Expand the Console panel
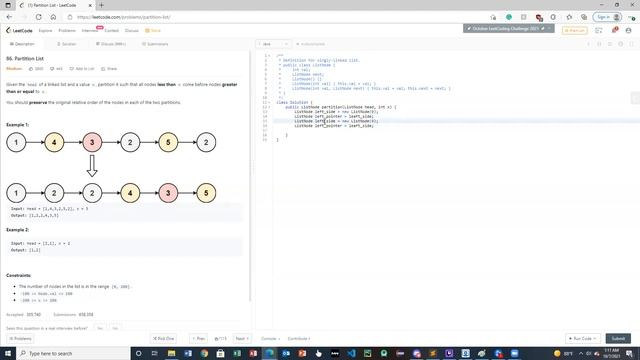640x360 pixels. [x=270, y=338]
